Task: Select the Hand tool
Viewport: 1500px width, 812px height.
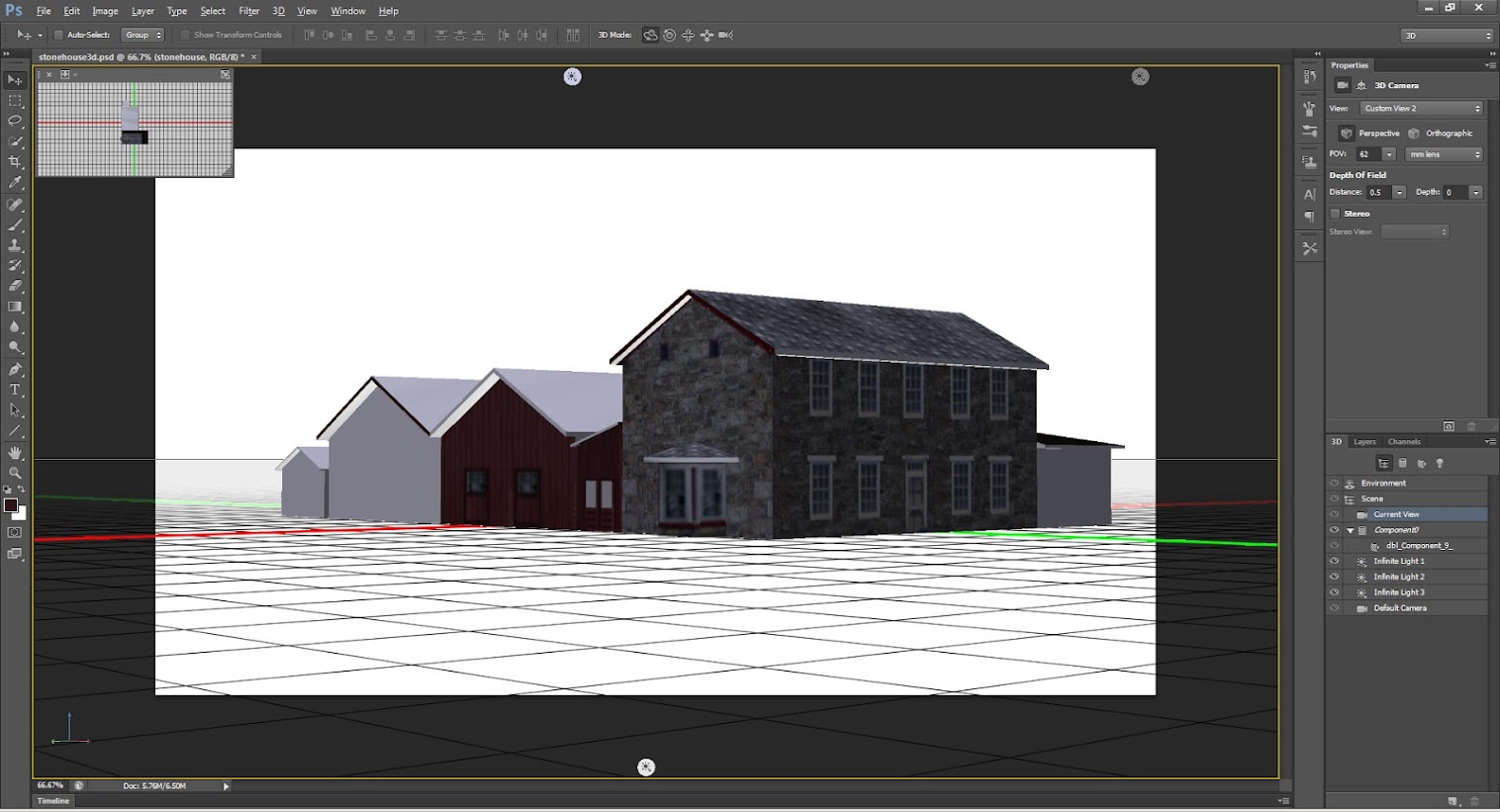Action: (15, 452)
